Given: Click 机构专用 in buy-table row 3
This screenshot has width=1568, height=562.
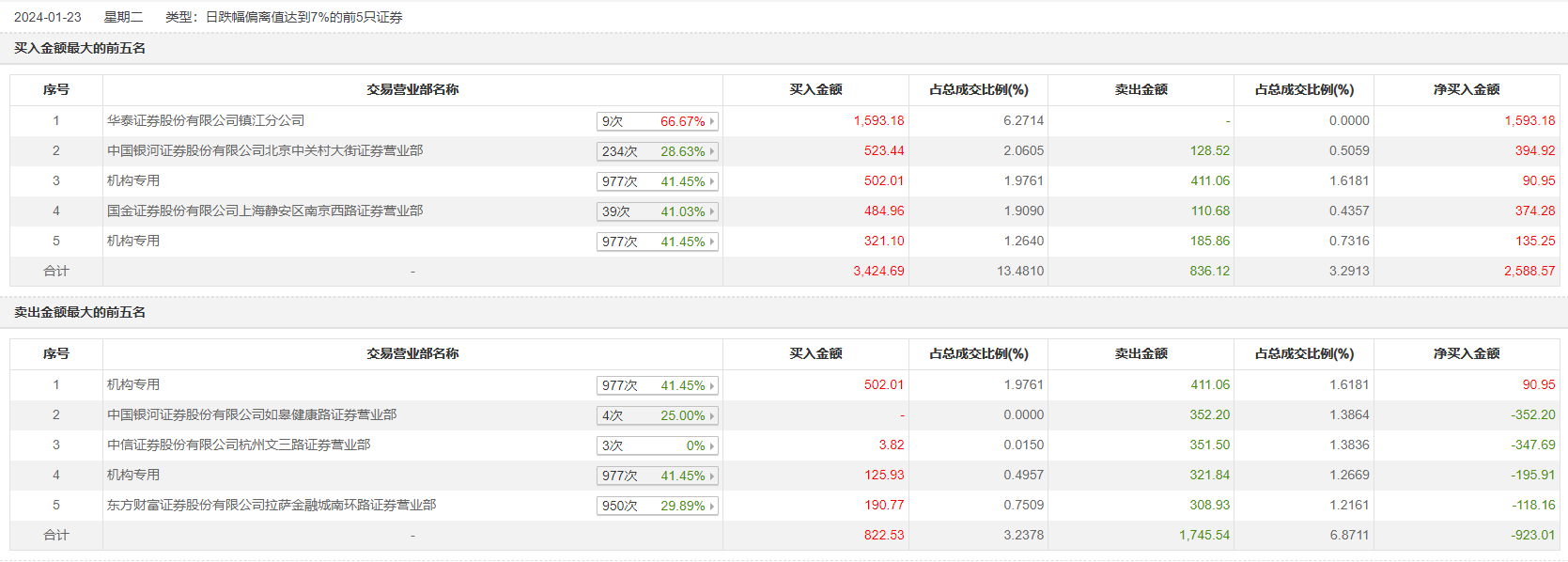Looking at the screenshot, I should pyautogui.click(x=133, y=180).
